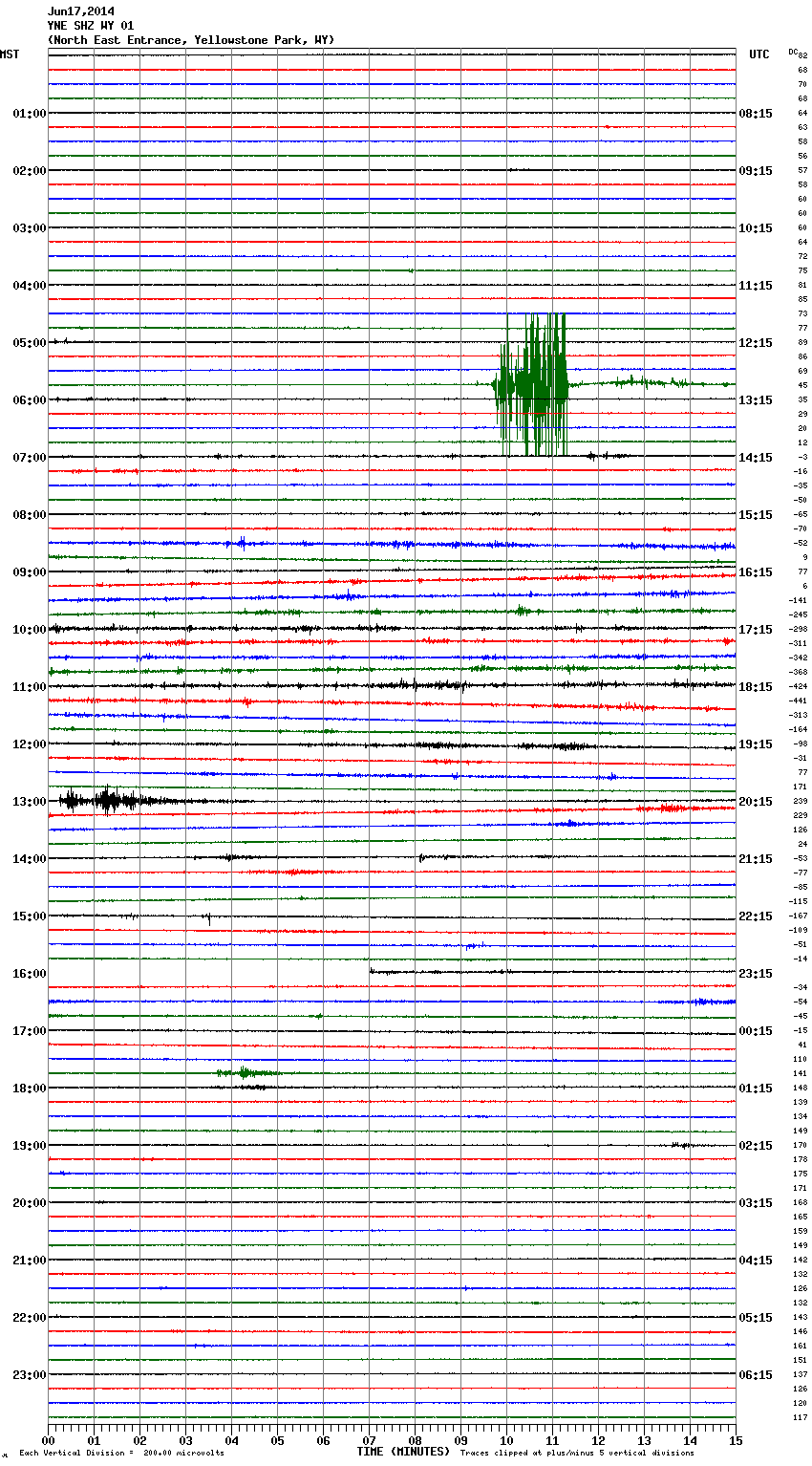Click the 10:00 MST time label

[30, 630]
